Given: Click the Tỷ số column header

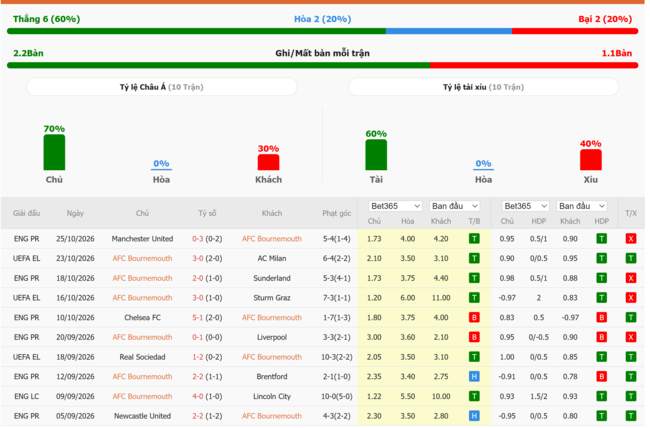Looking at the screenshot, I should [208, 214].
